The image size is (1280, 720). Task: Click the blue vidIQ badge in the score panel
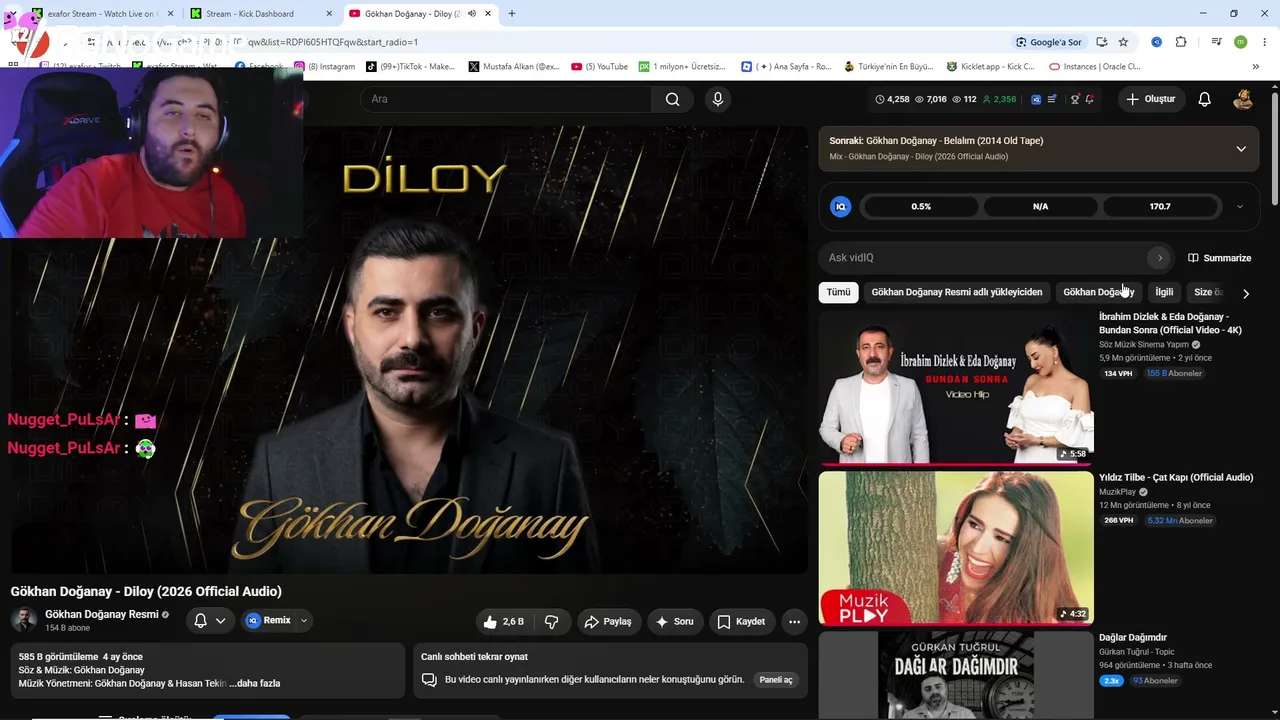pyautogui.click(x=841, y=206)
